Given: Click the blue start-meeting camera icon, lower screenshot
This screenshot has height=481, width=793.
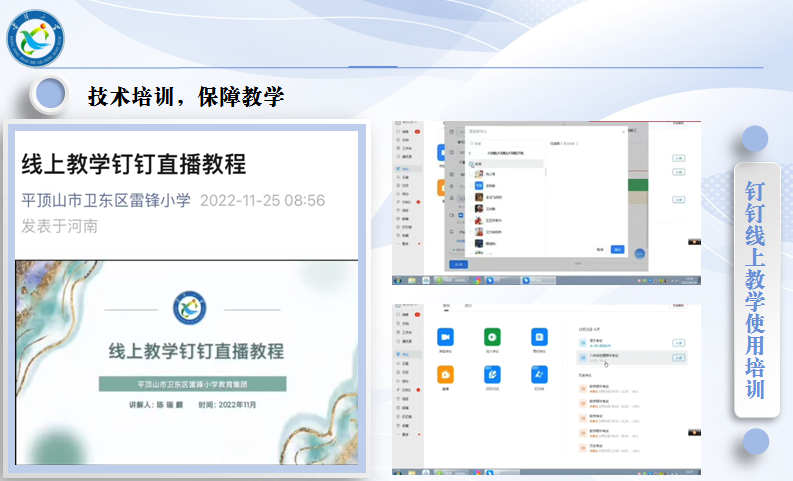Looking at the screenshot, I should click(x=445, y=338).
